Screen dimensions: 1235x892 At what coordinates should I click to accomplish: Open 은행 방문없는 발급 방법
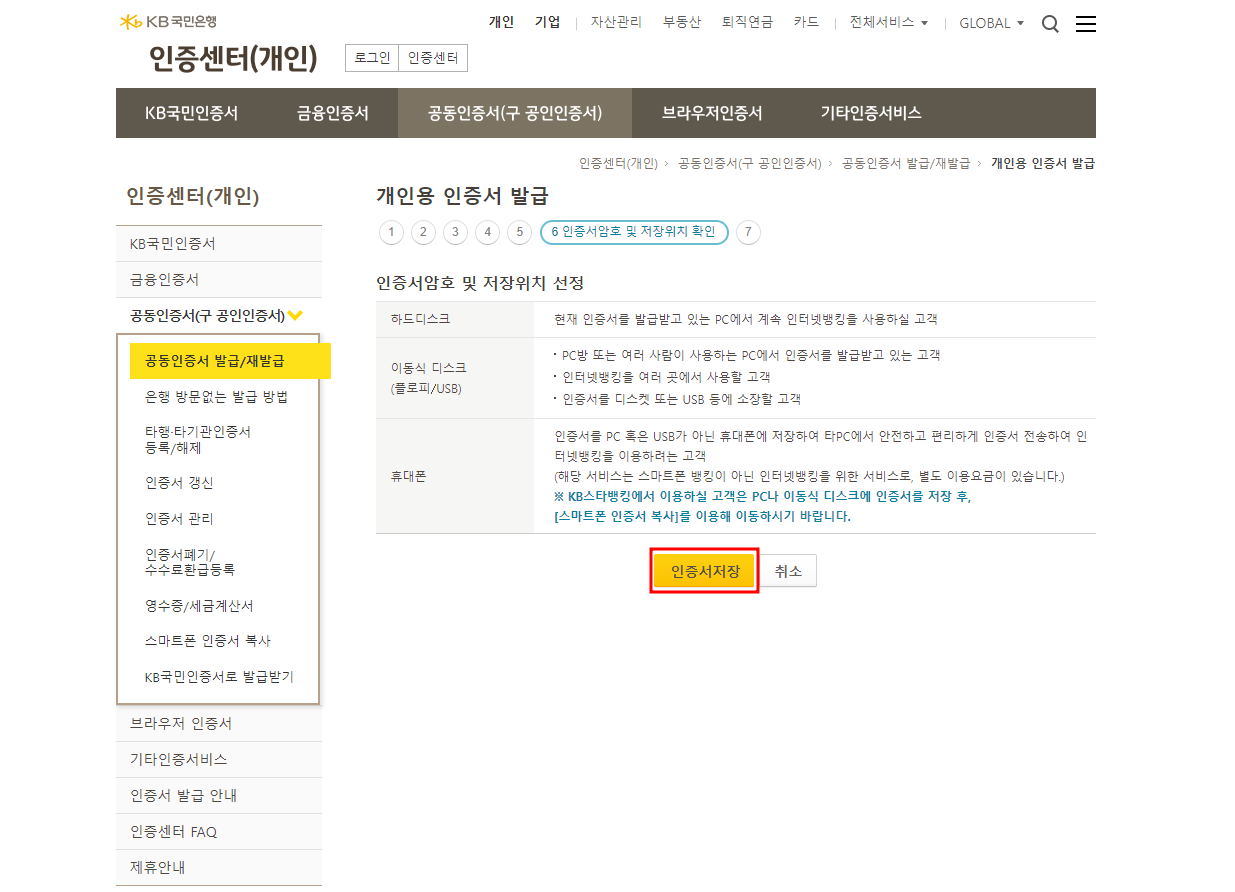[216, 397]
